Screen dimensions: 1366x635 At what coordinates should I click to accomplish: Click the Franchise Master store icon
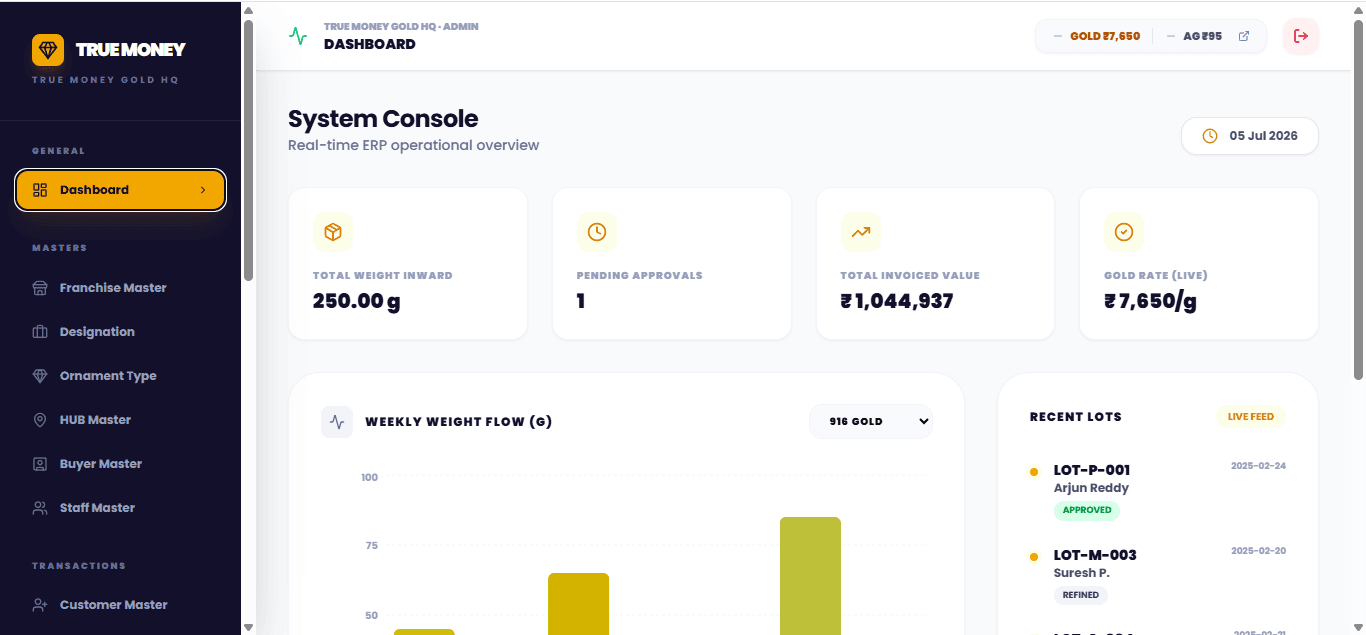coord(40,288)
